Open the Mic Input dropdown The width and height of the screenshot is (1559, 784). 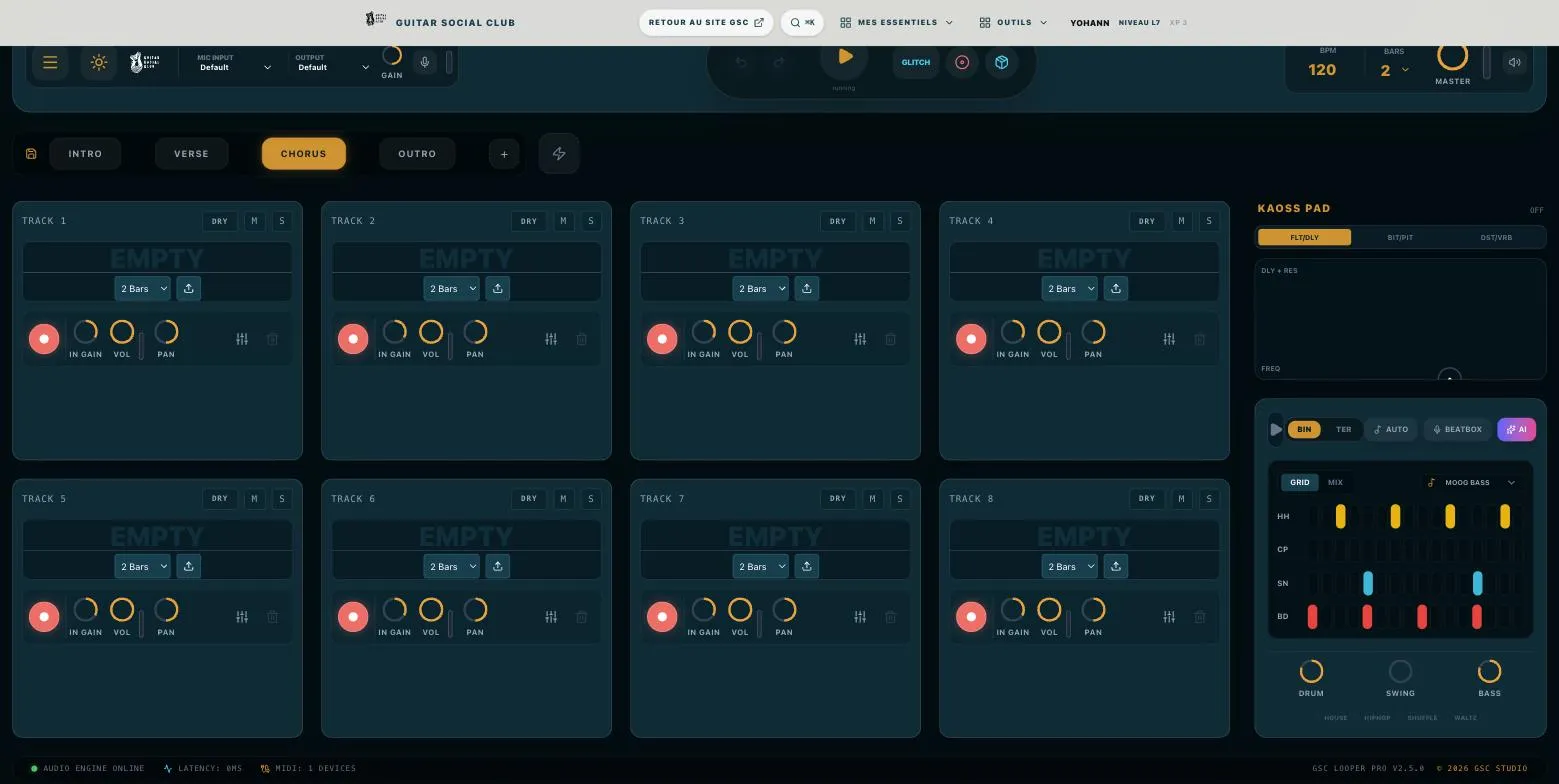coord(236,67)
